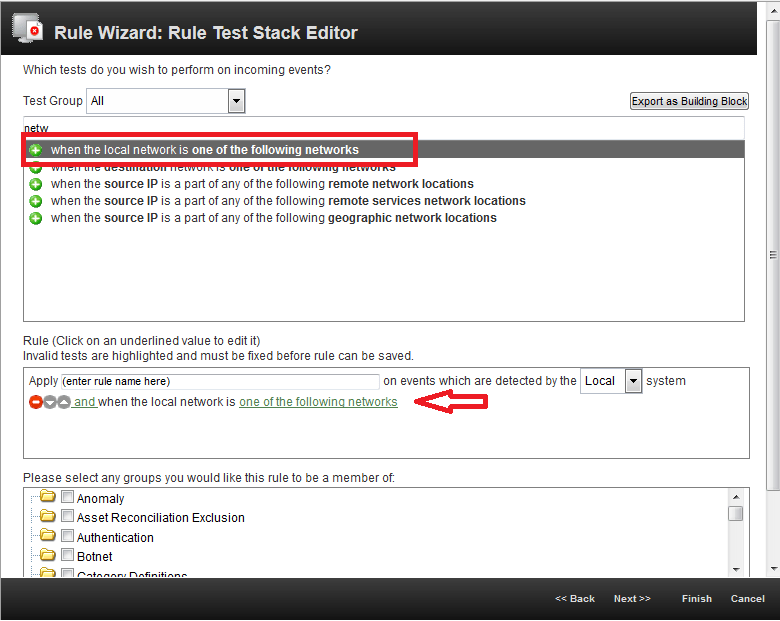
Task: Add the remote services network locations test
Action: click(36, 201)
